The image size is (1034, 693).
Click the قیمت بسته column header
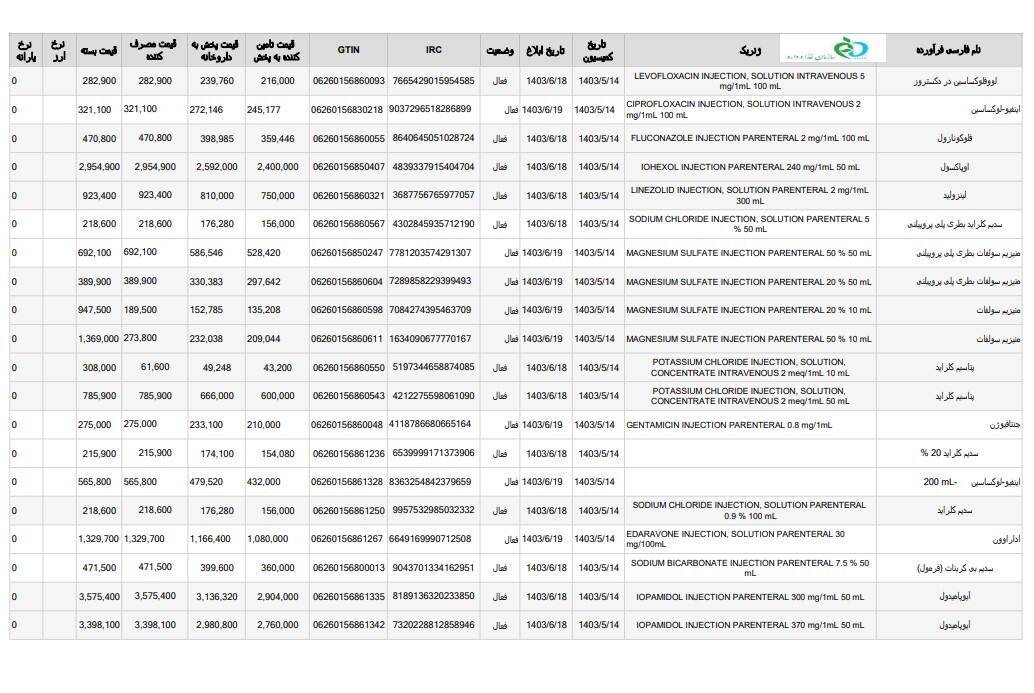pos(98,49)
